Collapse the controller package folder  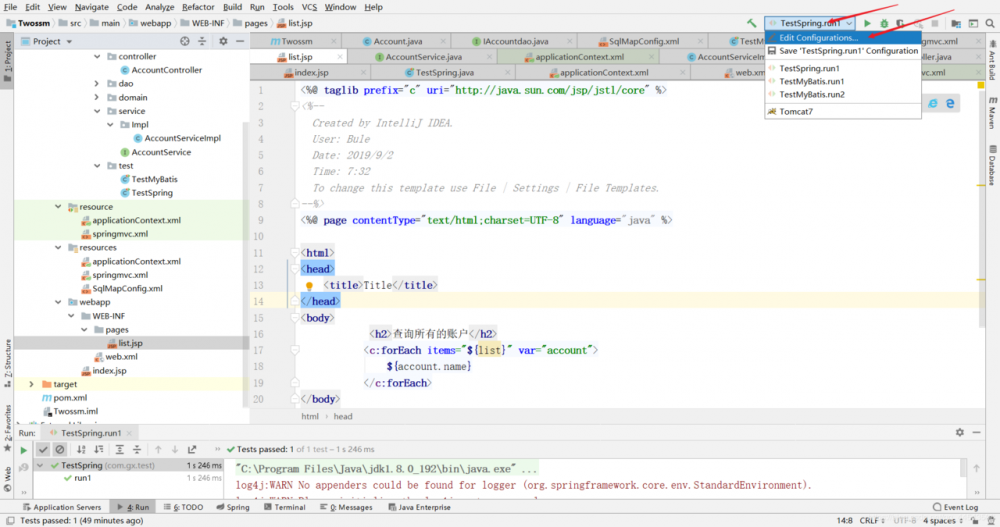[97, 56]
